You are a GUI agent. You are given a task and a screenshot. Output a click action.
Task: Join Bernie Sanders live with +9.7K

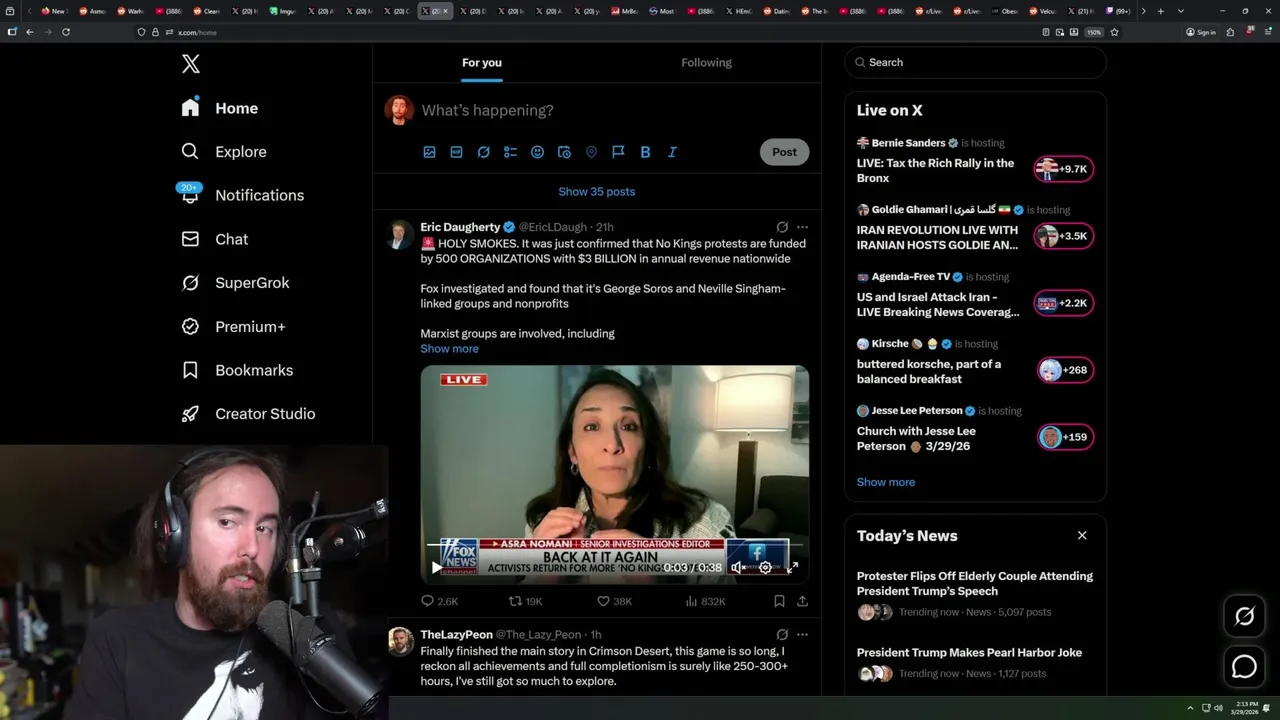point(1064,169)
